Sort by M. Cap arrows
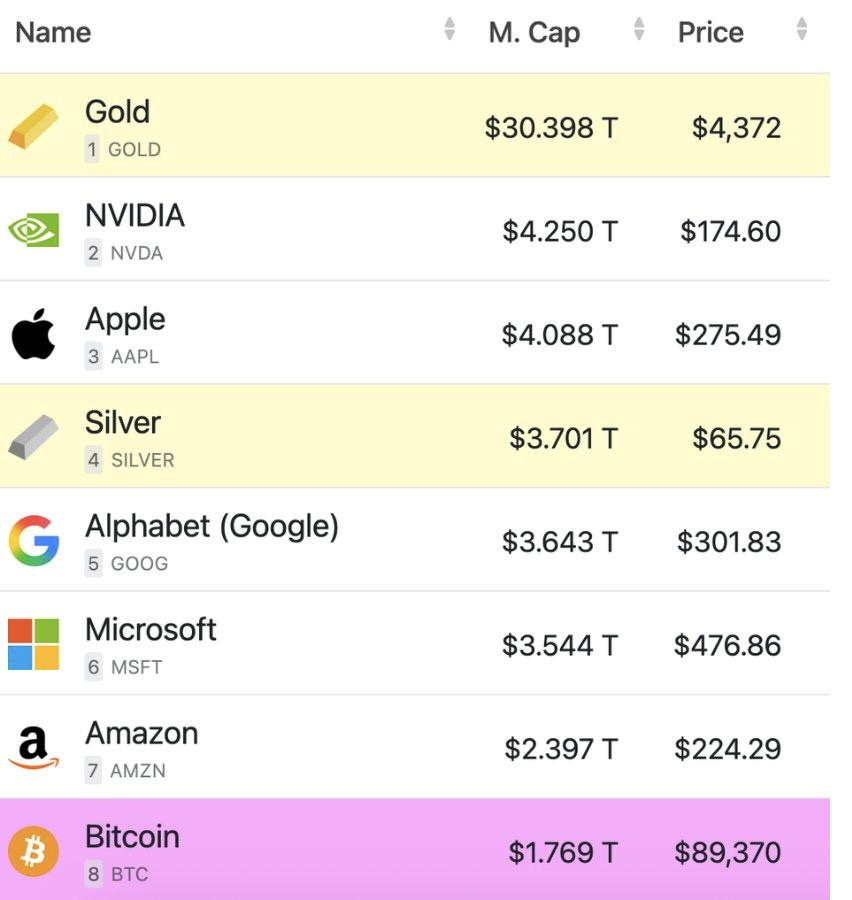The height and width of the screenshot is (900, 852). [x=639, y=30]
